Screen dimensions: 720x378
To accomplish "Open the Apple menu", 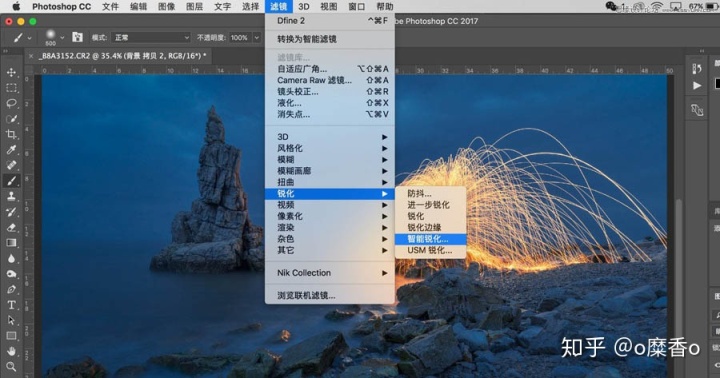I will [16, 6].
